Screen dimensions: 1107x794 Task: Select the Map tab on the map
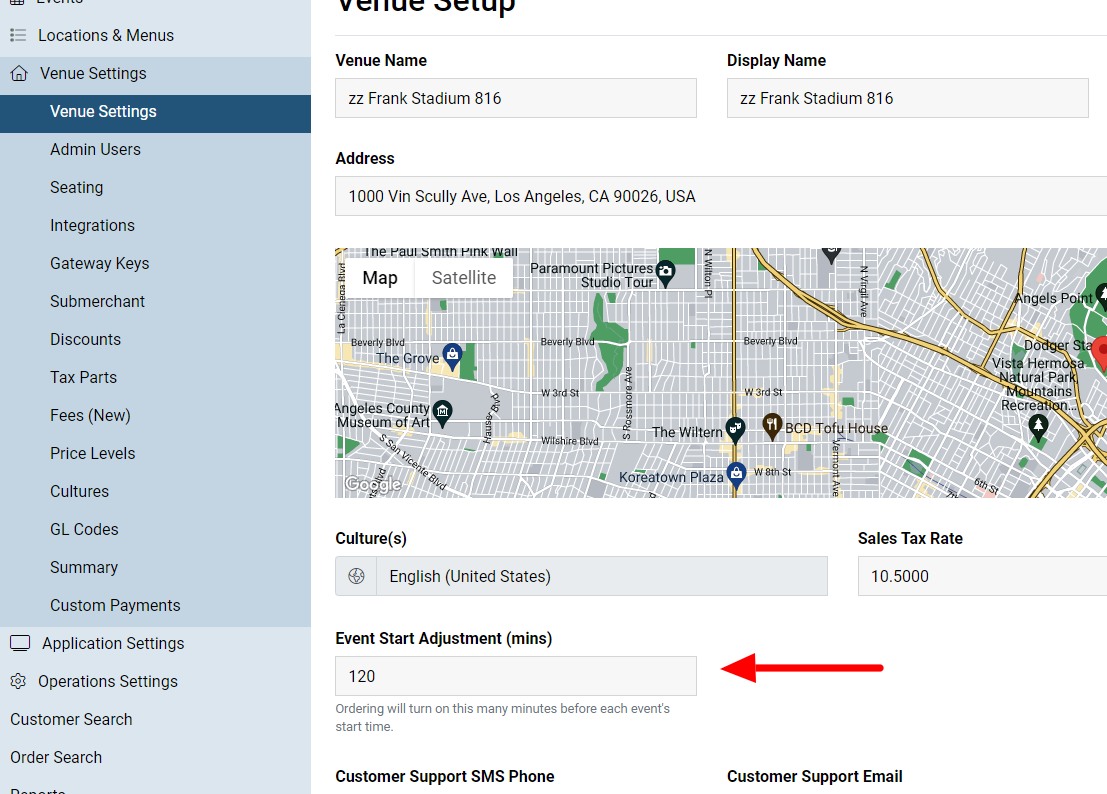pos(380,277)
